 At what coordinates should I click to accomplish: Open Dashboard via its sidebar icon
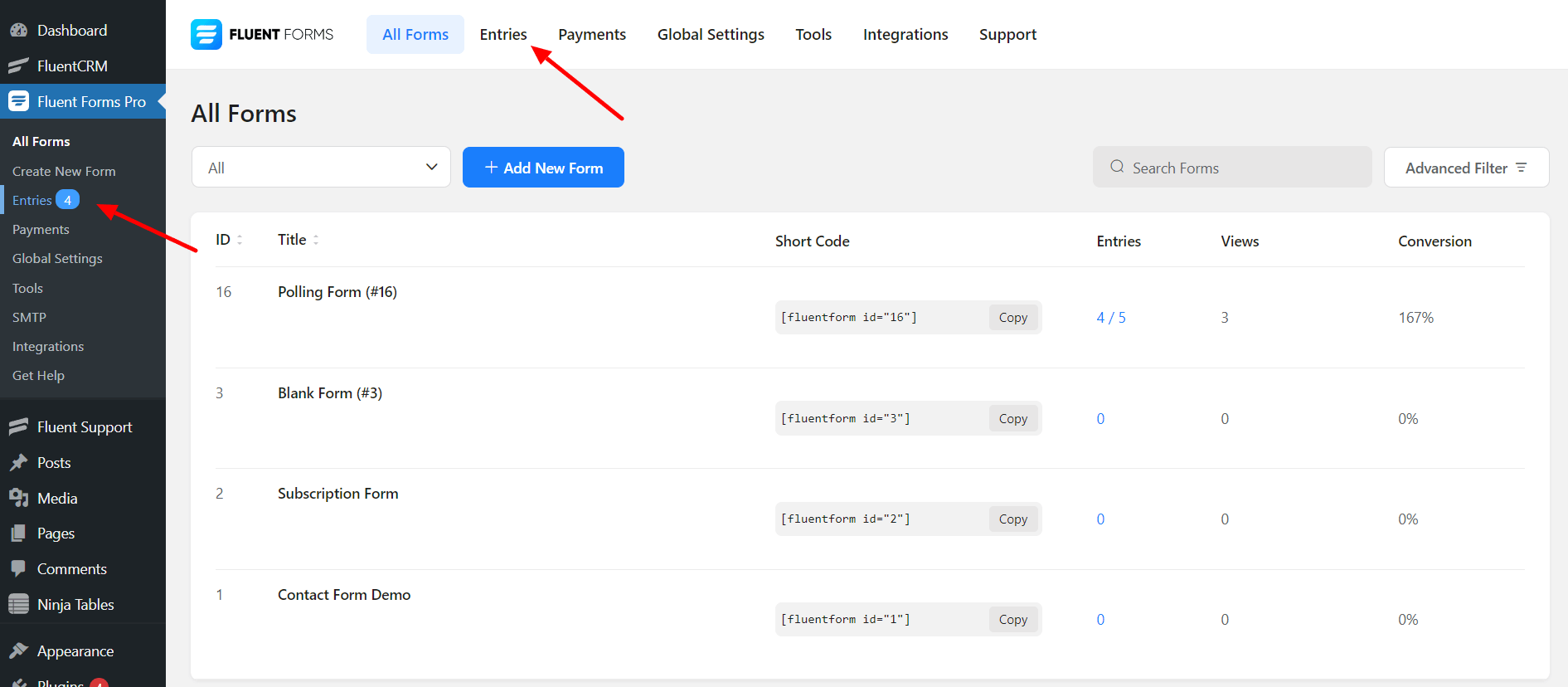(18, 31)
